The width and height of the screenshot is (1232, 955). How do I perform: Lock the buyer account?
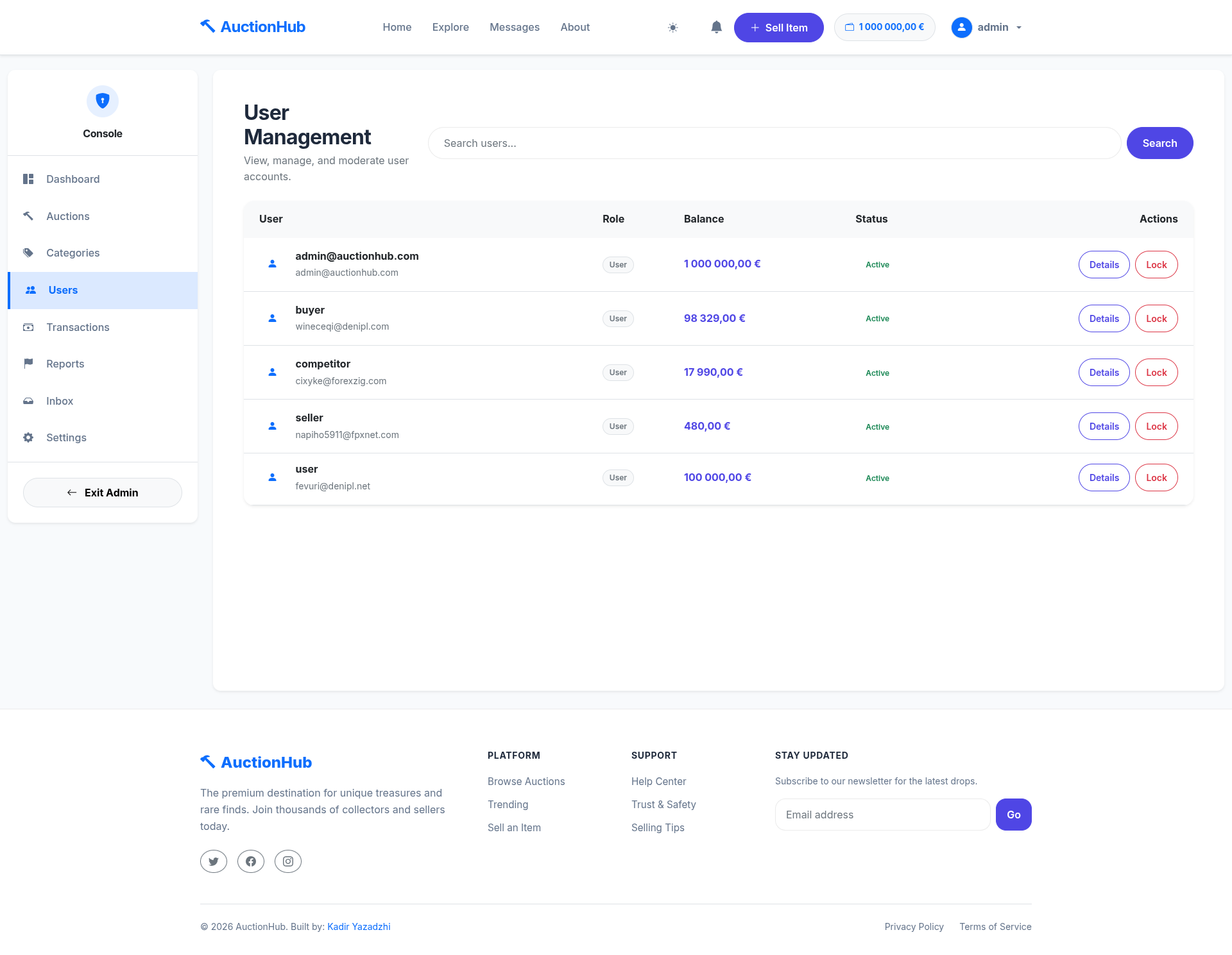click(x=1156, y=318)
